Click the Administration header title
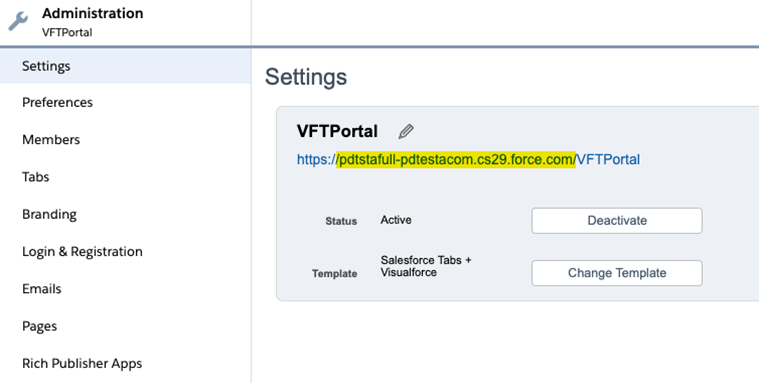Screen dimensions: 759x383 coord(92,14)
